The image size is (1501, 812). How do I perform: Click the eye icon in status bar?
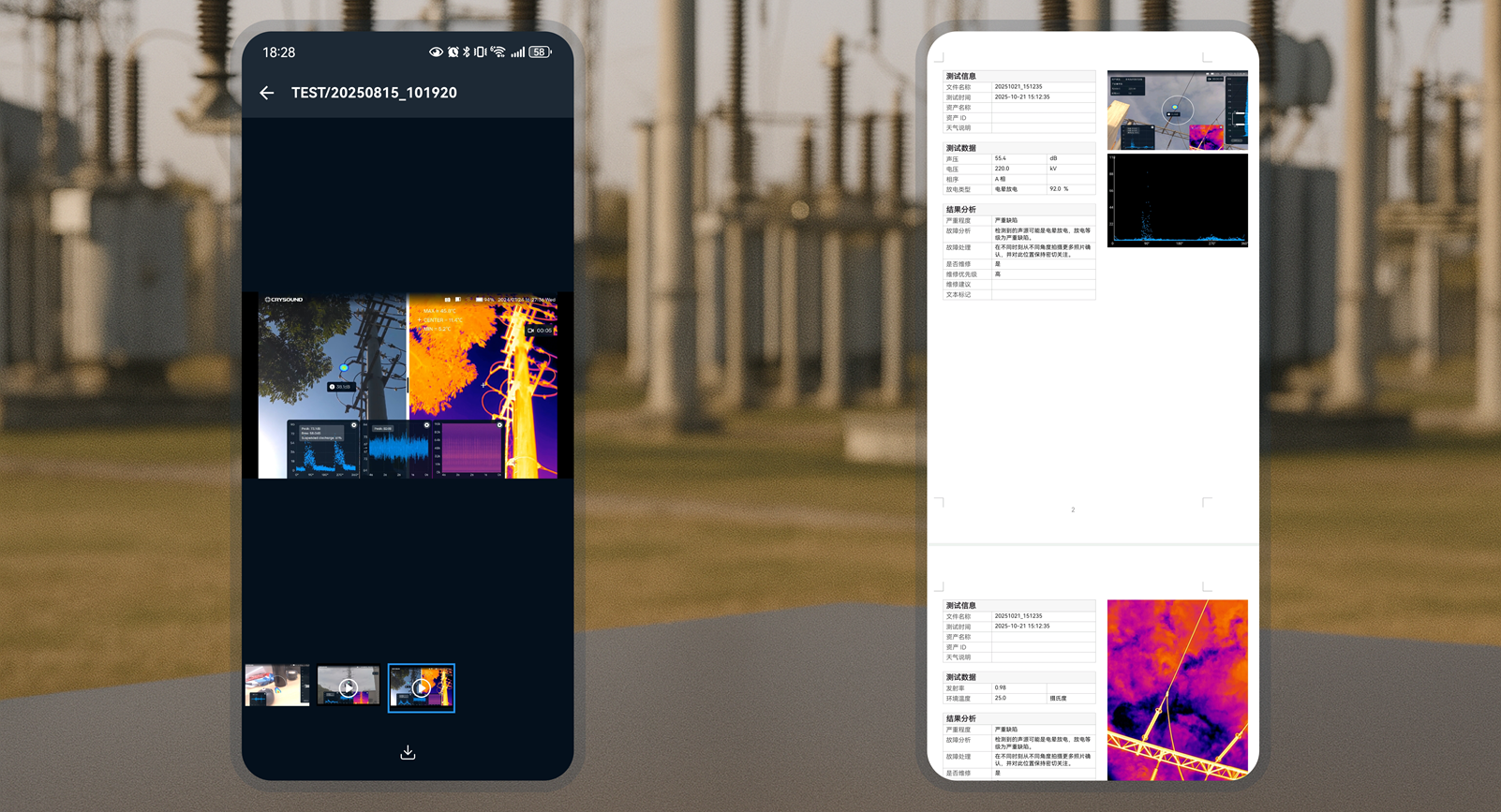click(x=436, y=52)
